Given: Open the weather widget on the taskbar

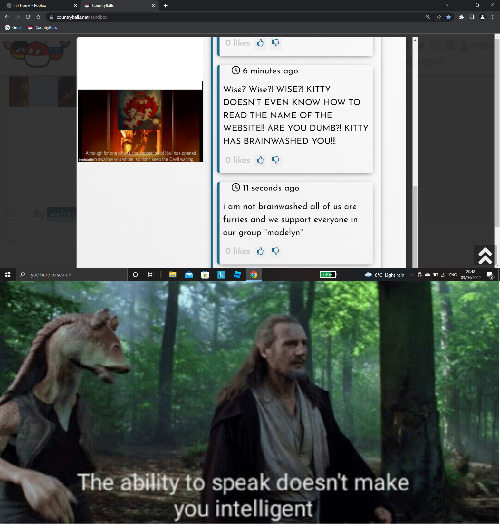Looking at the screenshot, I should tap(384, 275).
